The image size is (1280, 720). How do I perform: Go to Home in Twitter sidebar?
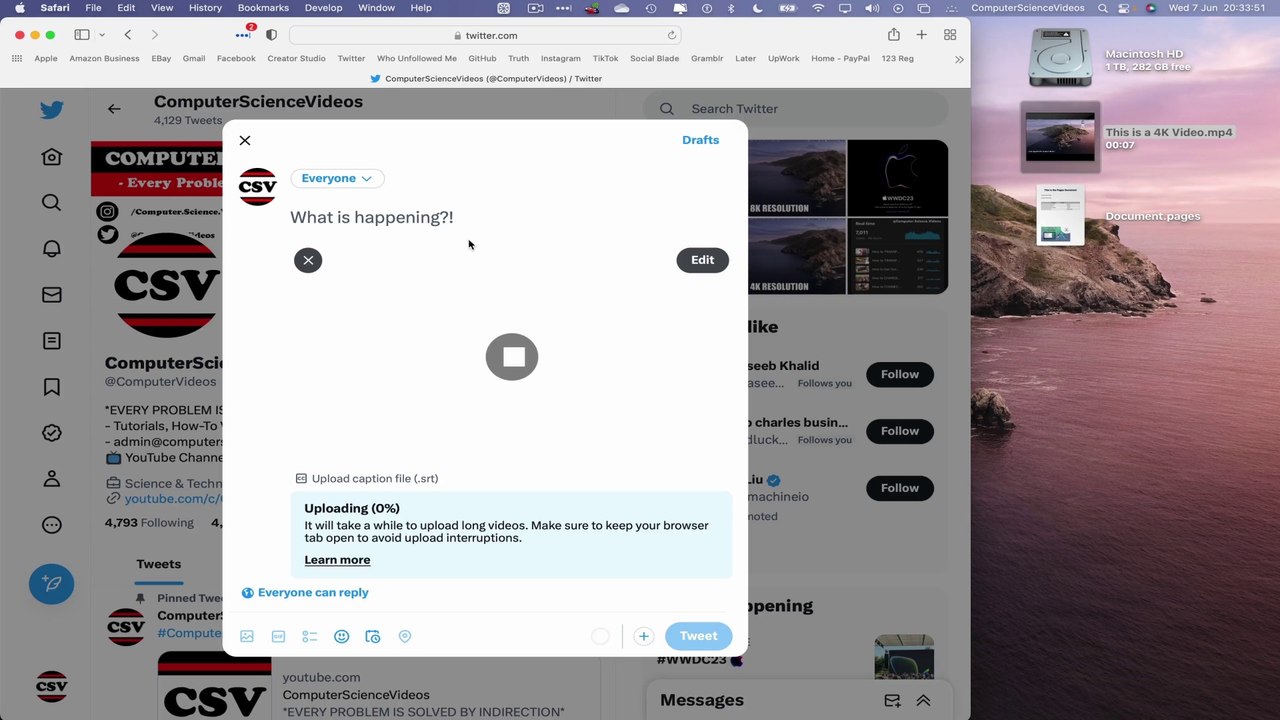(x=52, y=157)
